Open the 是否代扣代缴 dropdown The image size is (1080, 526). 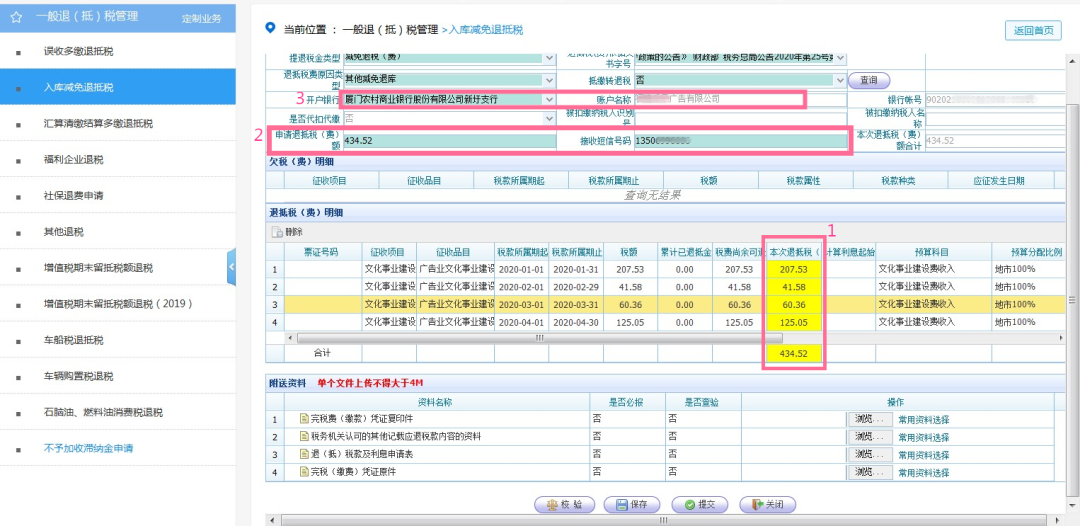[x=550, y=119]
